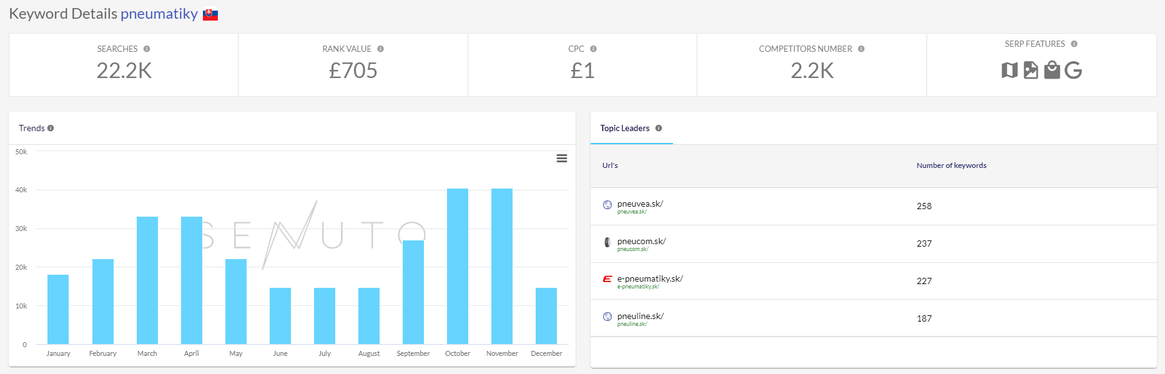This screenshot has height=374, width=1165.
Task: Click the map SERP feature icon
Action: coord(1009,71)
